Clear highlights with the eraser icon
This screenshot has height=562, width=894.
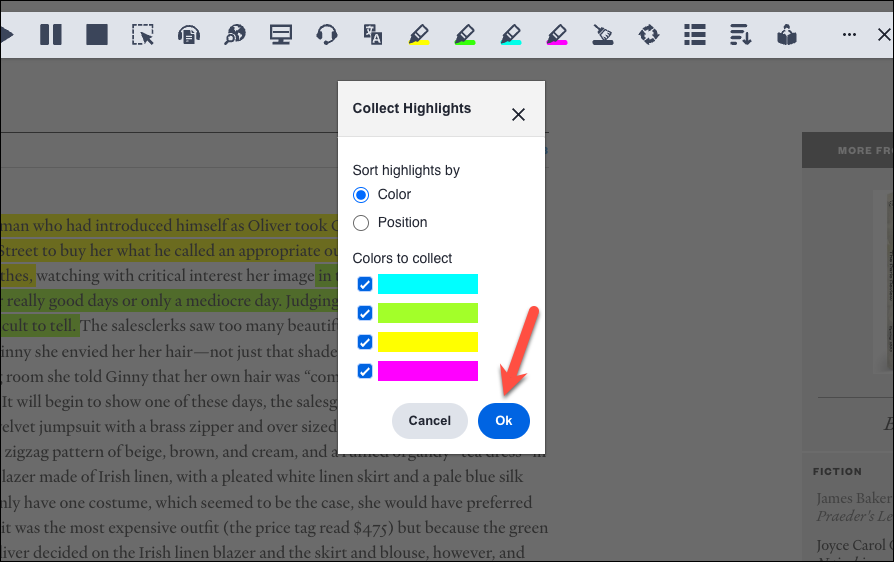pyautogui.click(x=603, y=35)
